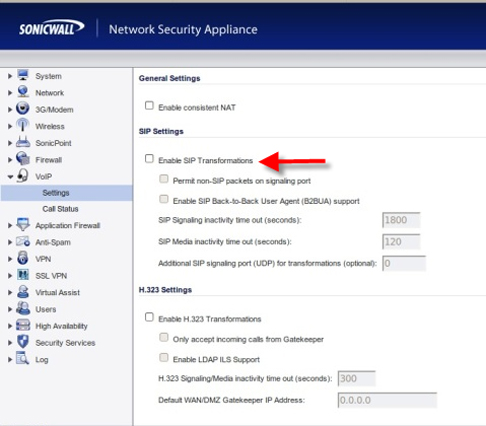
Task: Click the General Settings heading
Action: 170,78
